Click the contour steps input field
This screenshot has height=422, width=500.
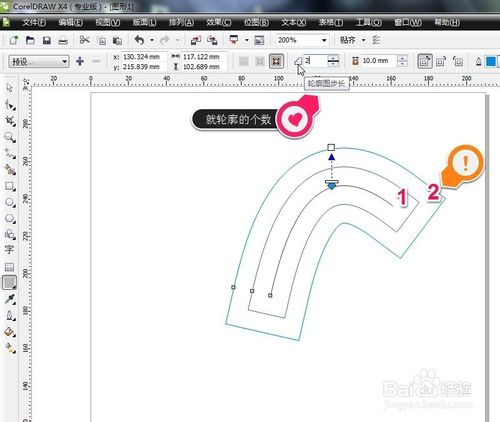click(316, 61)
